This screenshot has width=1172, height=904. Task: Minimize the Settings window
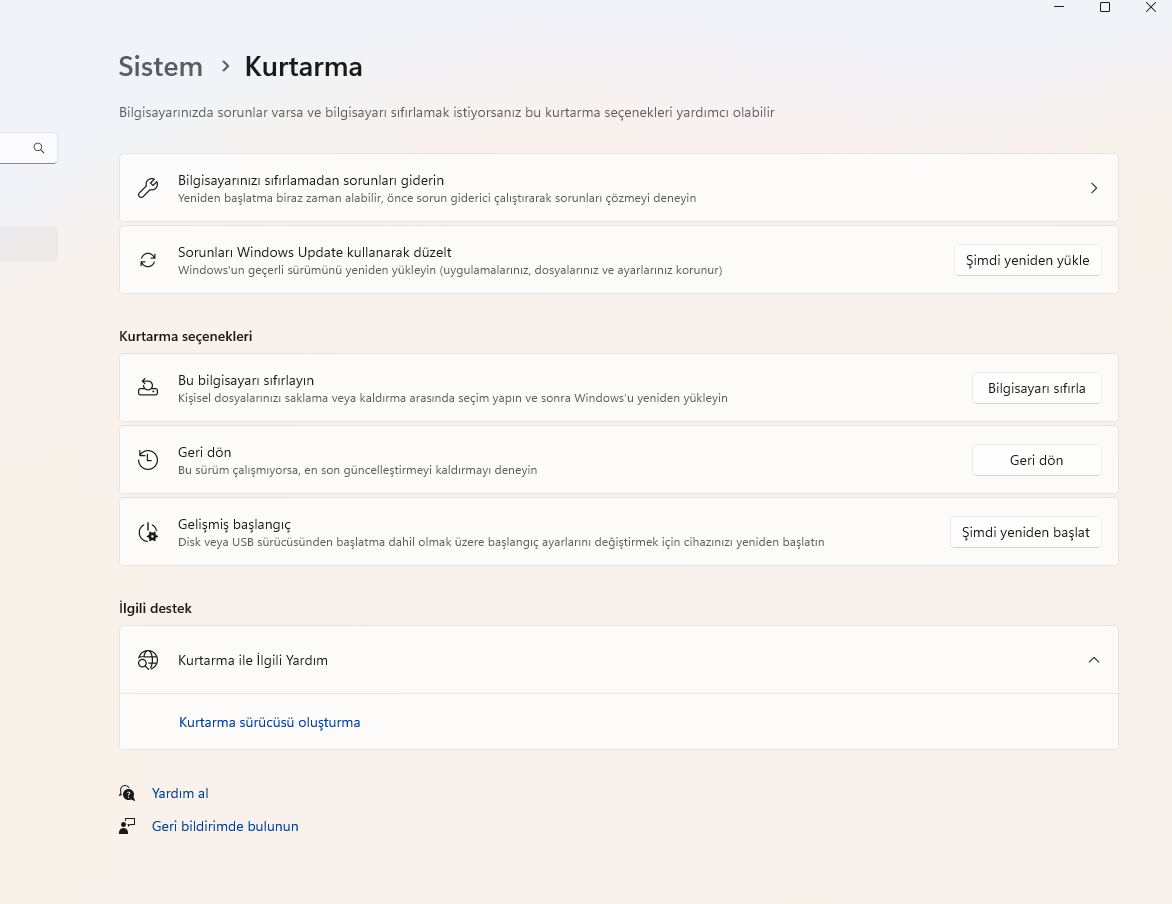pyautogui.click(x=1058, y=7)
